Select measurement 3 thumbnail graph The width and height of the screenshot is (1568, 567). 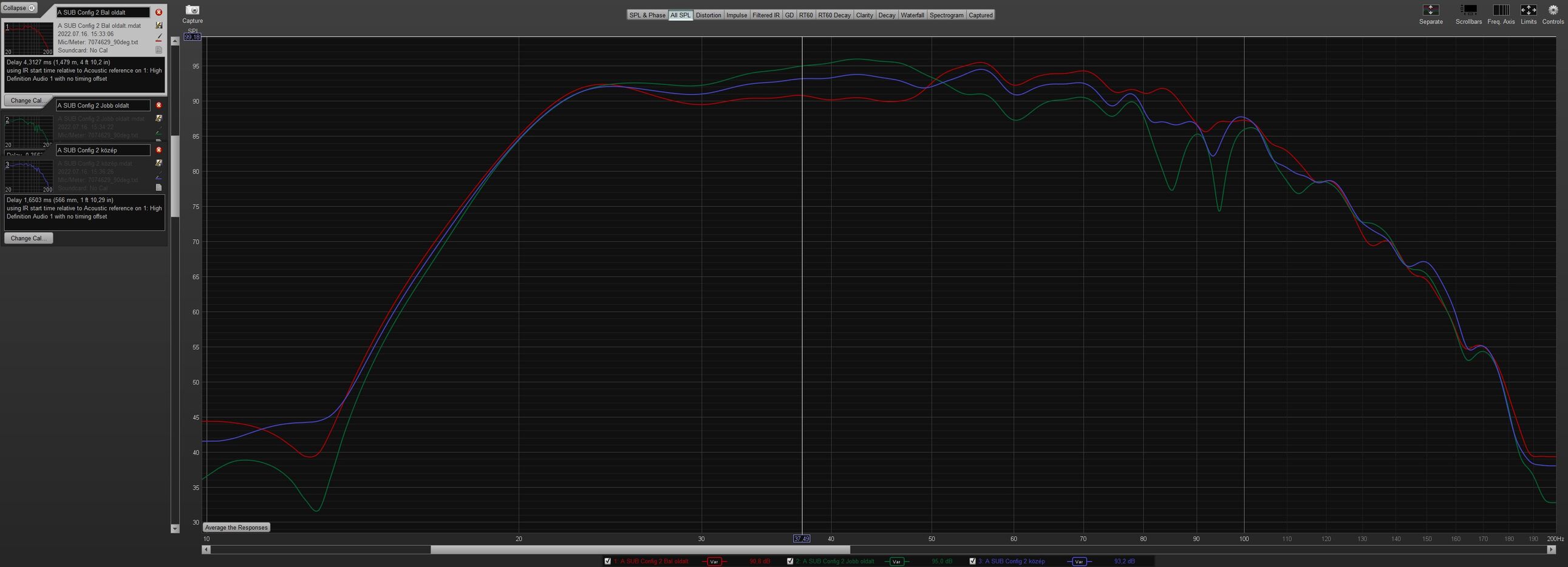click(x=29, y=177)
